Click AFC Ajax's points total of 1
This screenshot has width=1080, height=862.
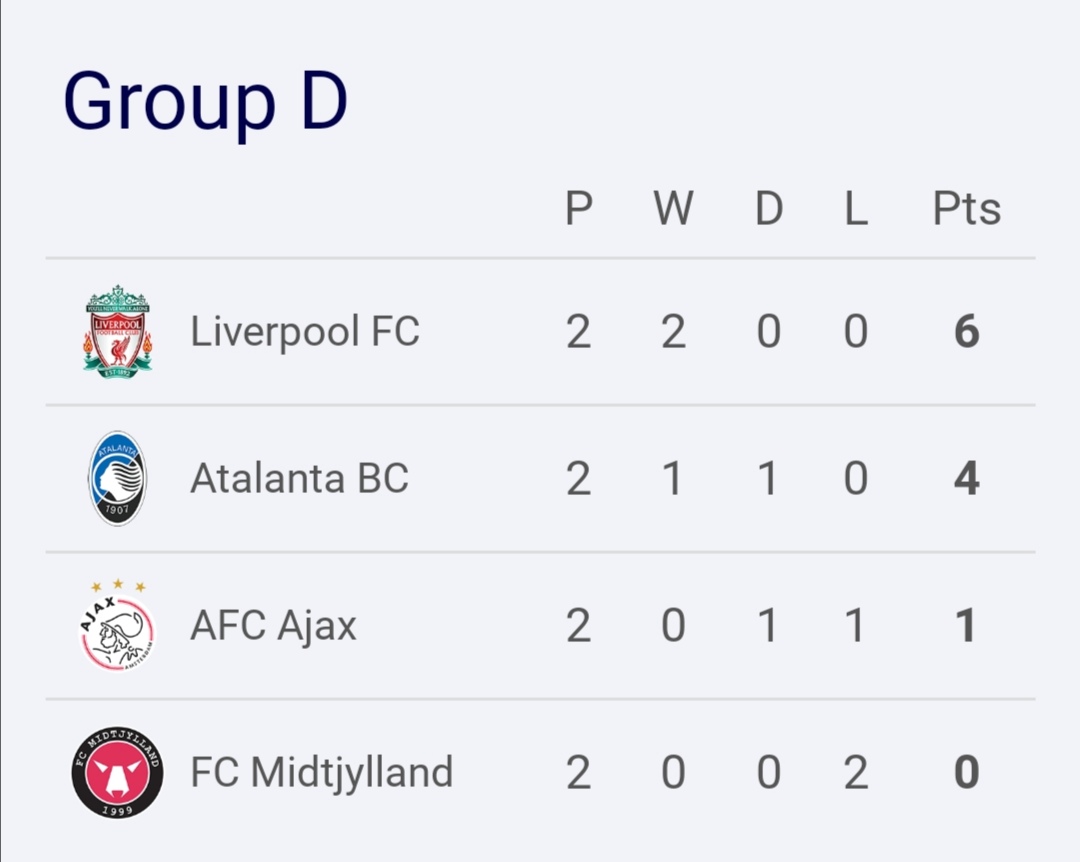pyautogui.click(x=966, y=626)
